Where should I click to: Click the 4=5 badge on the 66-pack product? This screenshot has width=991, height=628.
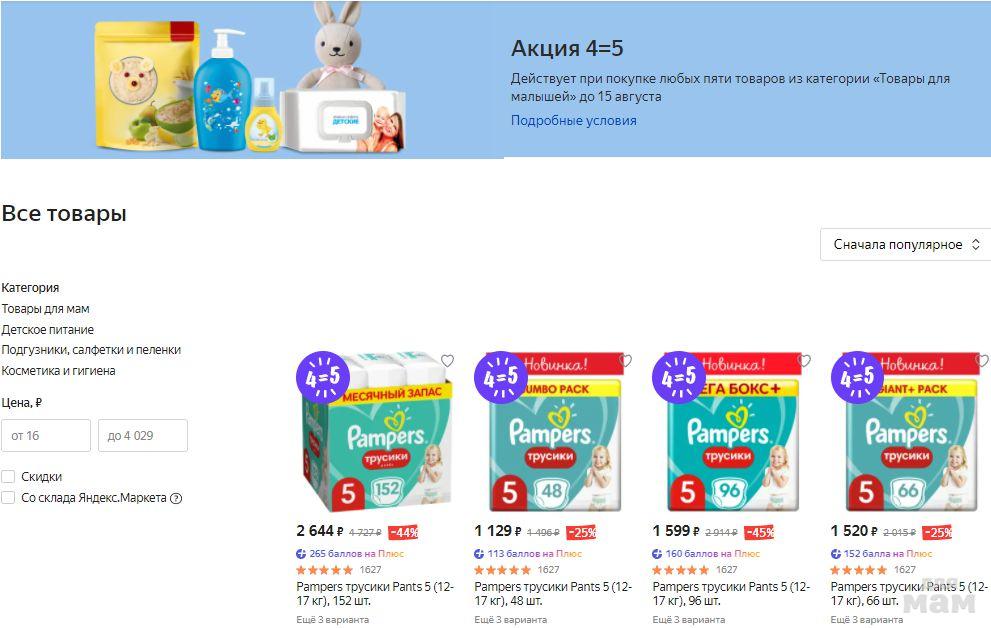tap(858, 377)
